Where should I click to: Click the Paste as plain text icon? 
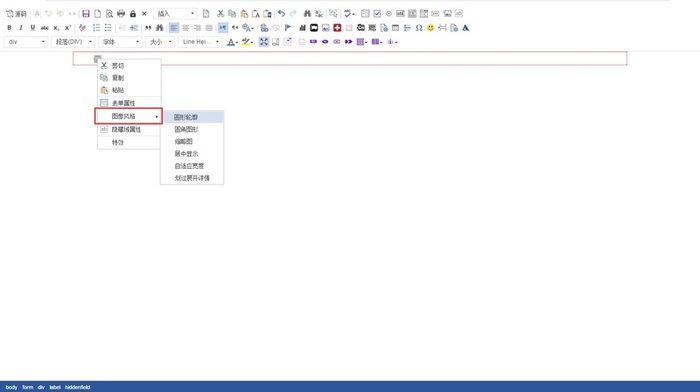click(255, 14)
